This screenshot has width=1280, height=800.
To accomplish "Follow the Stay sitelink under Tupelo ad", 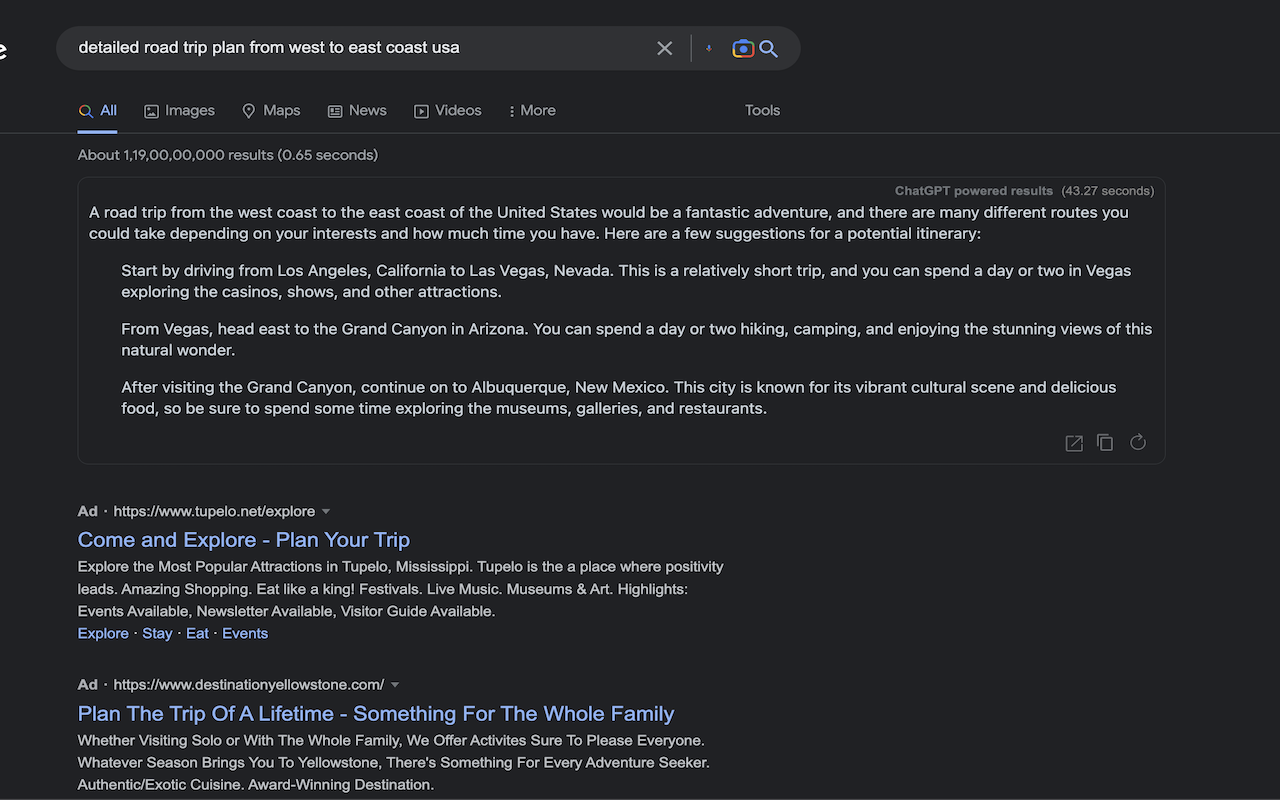I will click(157, 634).
